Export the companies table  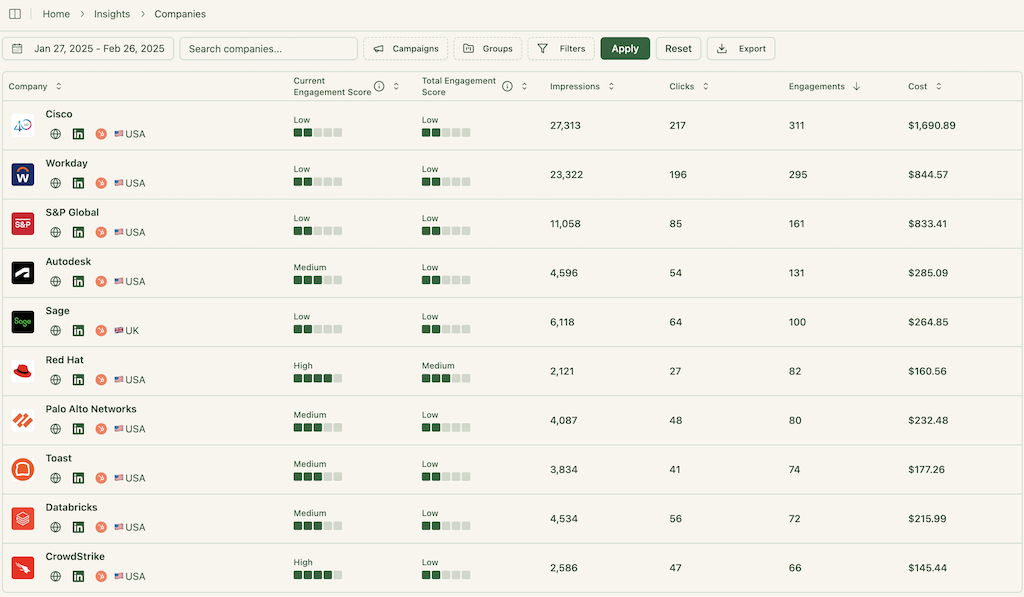[x=741, y=48]
